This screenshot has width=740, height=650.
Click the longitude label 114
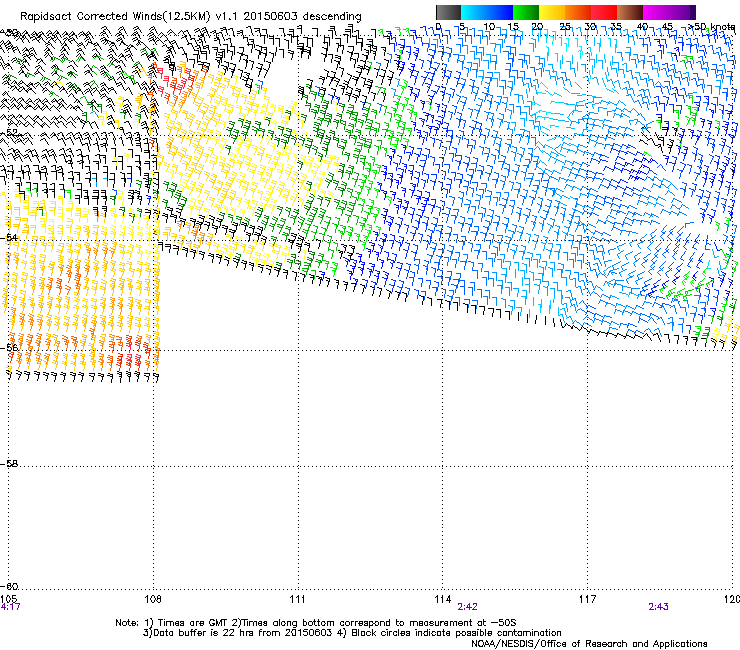(x=442, y=599)
